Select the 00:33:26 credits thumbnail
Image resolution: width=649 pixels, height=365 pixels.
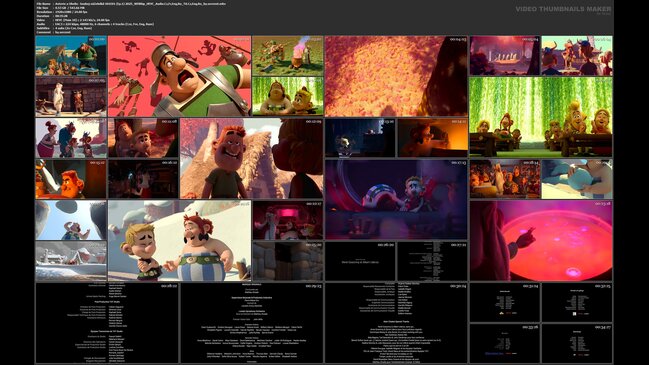tap(505, 343)
